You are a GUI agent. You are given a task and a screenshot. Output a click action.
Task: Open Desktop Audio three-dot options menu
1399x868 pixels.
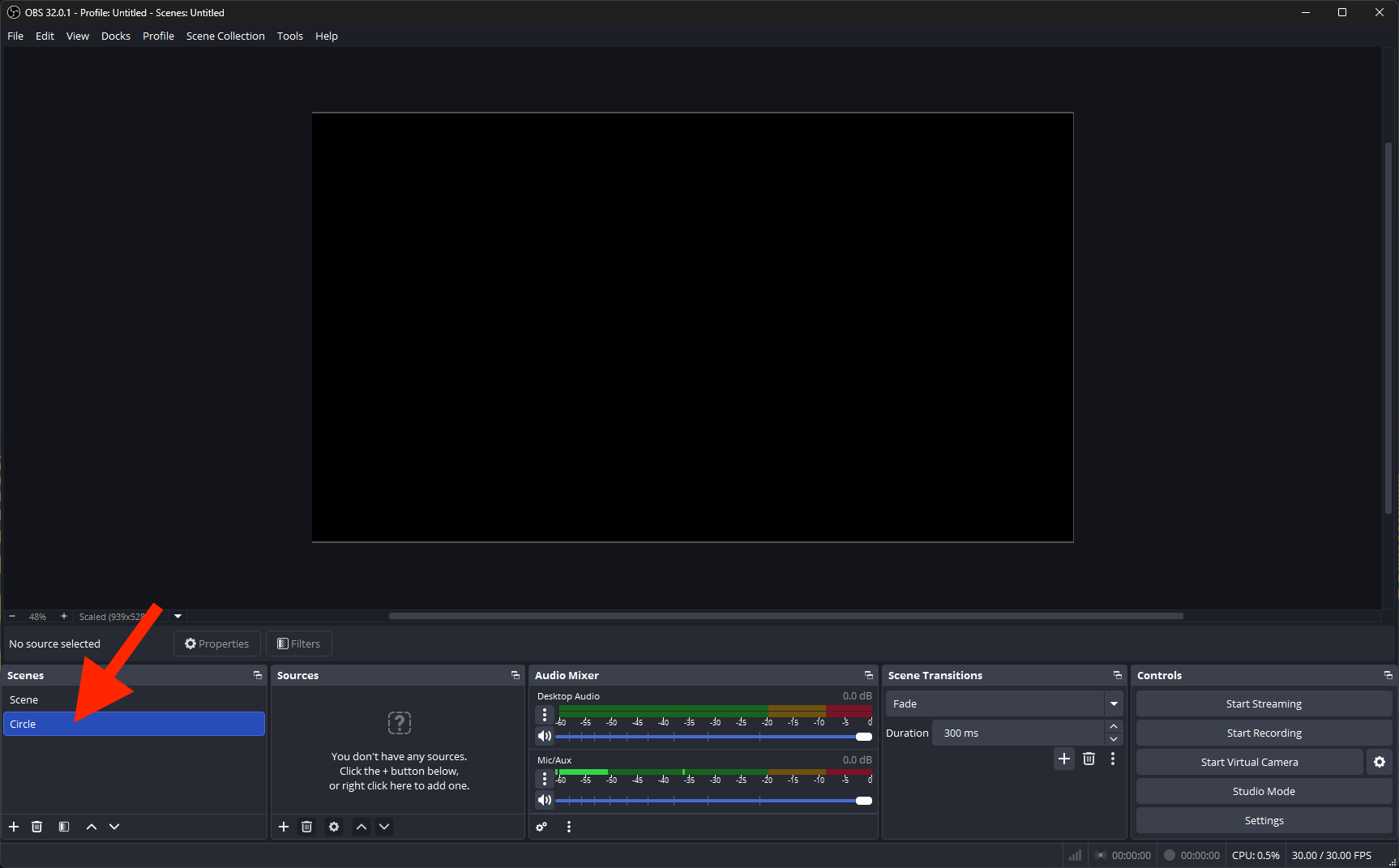(x=545, y=715)
